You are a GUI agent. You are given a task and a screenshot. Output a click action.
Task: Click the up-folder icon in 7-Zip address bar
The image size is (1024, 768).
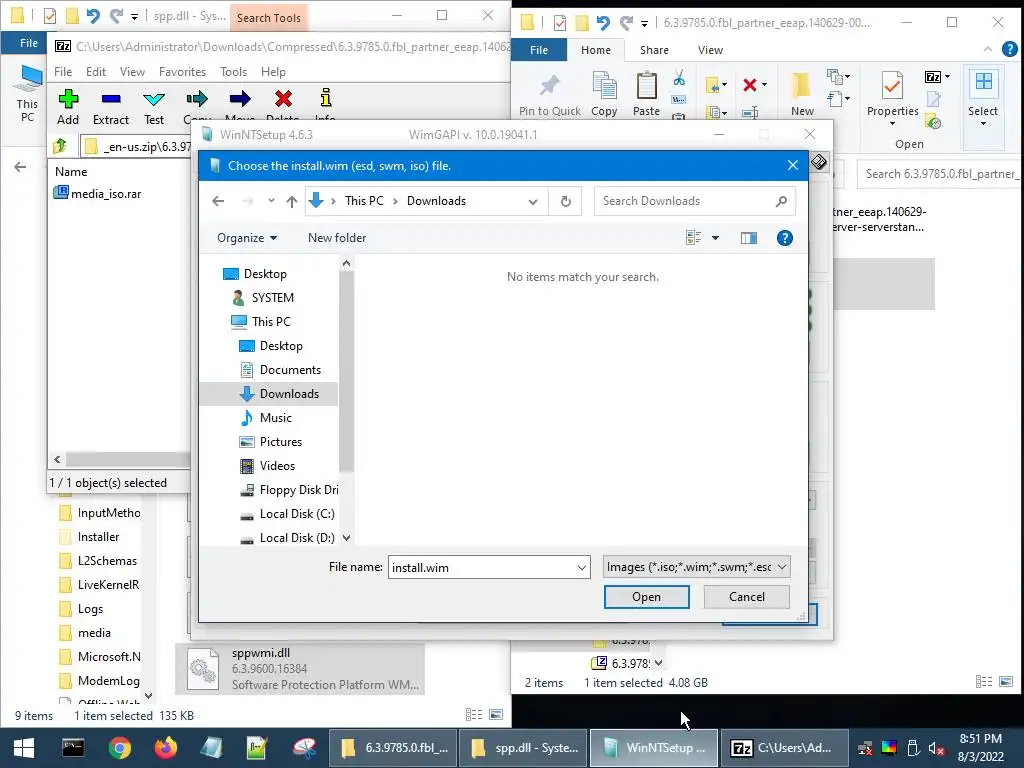(x=60, y=146)
